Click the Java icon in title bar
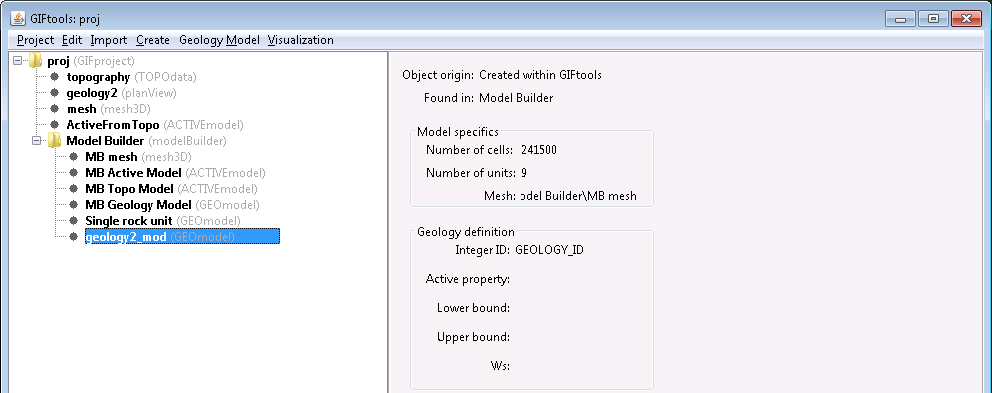992x393 pixels. point(18,18)
